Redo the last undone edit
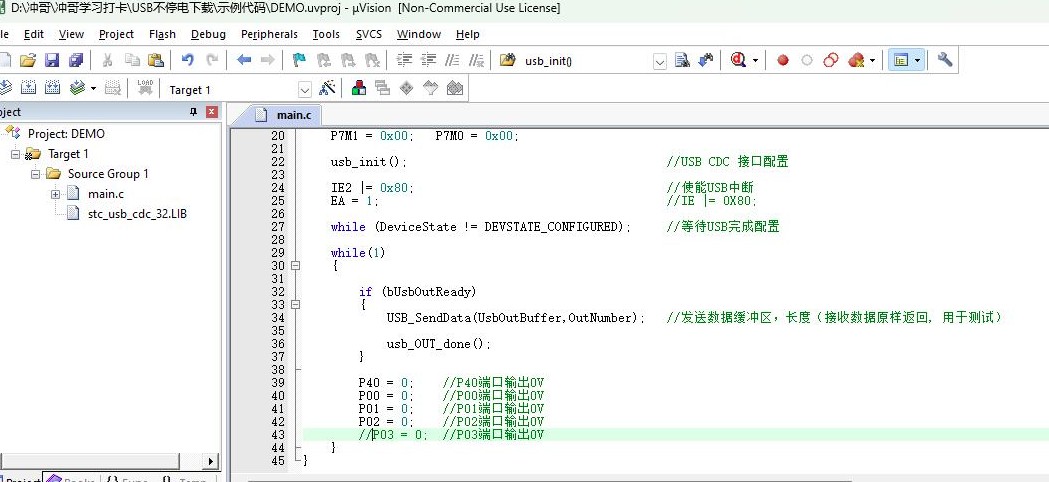 pos(212,60)
